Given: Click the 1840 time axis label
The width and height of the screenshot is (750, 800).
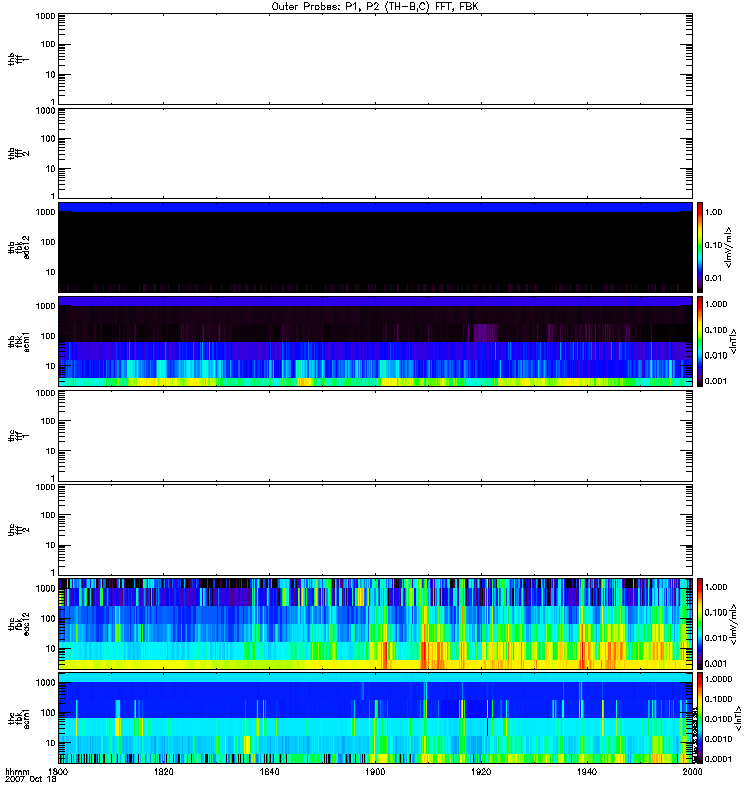Looking at the screenshot, I should click(x=270, y=773).
